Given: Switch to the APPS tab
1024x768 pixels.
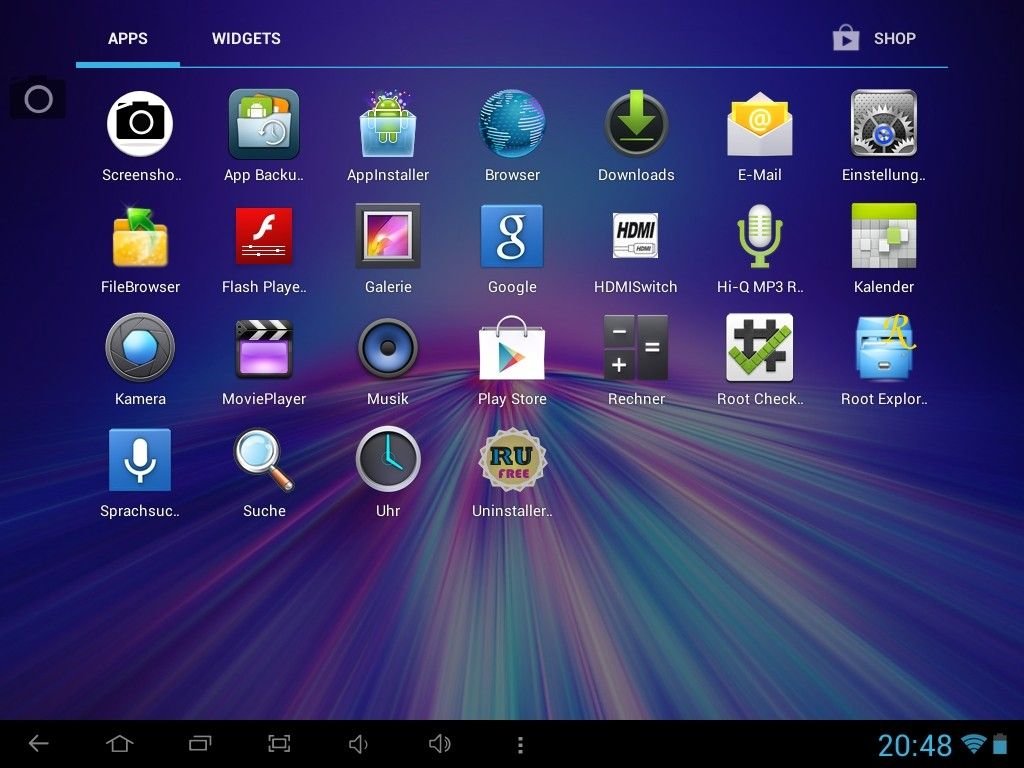Looking at the screenshot, I should [x=128, y=39].
